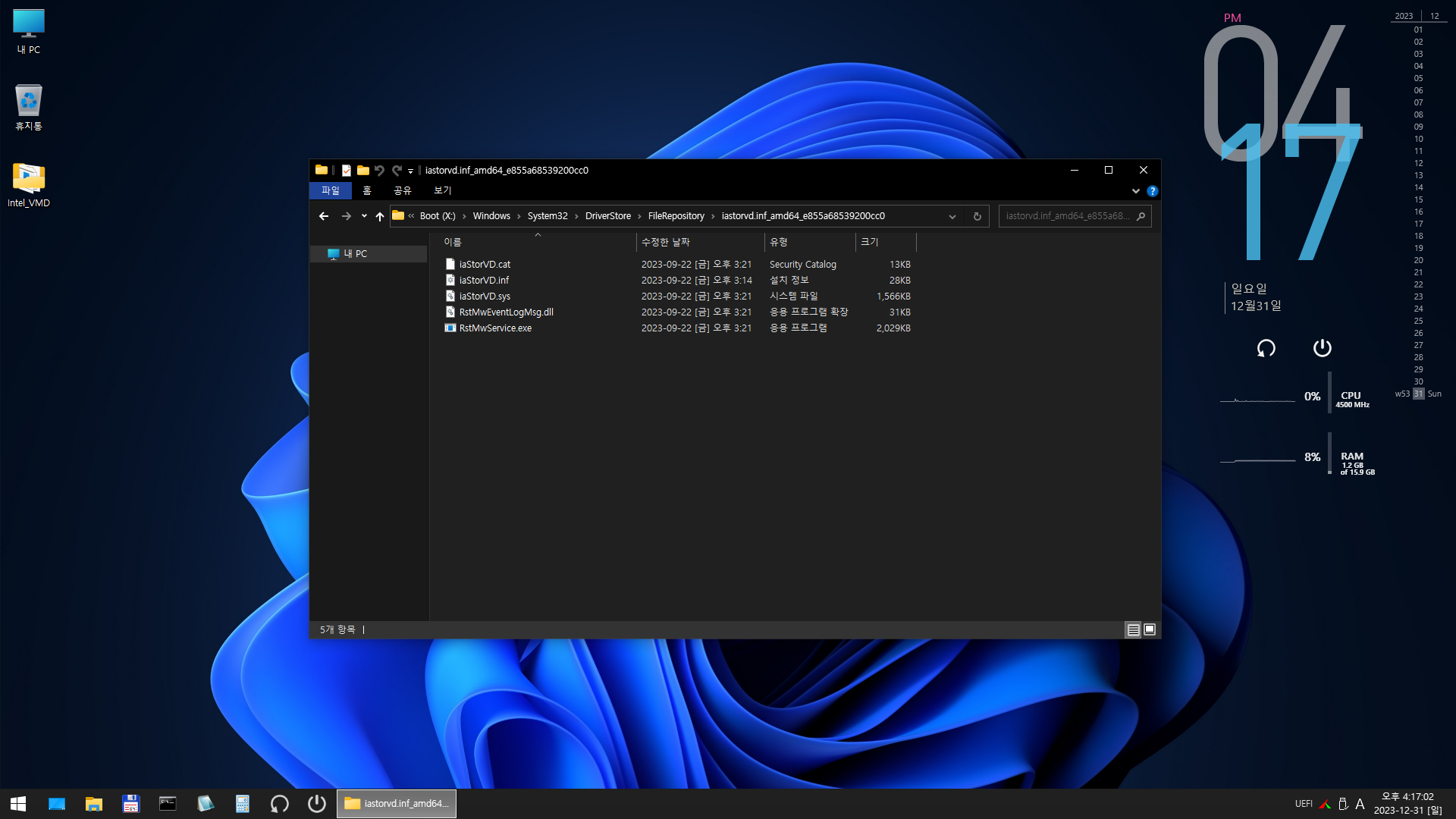Click the taskbar clock 오후 4:17:02
Screen dimensions: 1456x819
(1408, 797)
